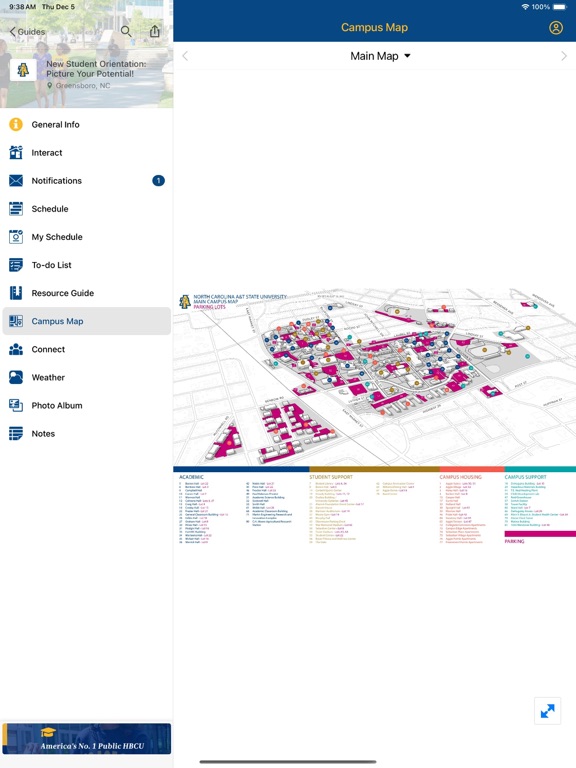Tap the Schedule list icon
This screenshot has height=768, width=576.
[x=16, y=209]
